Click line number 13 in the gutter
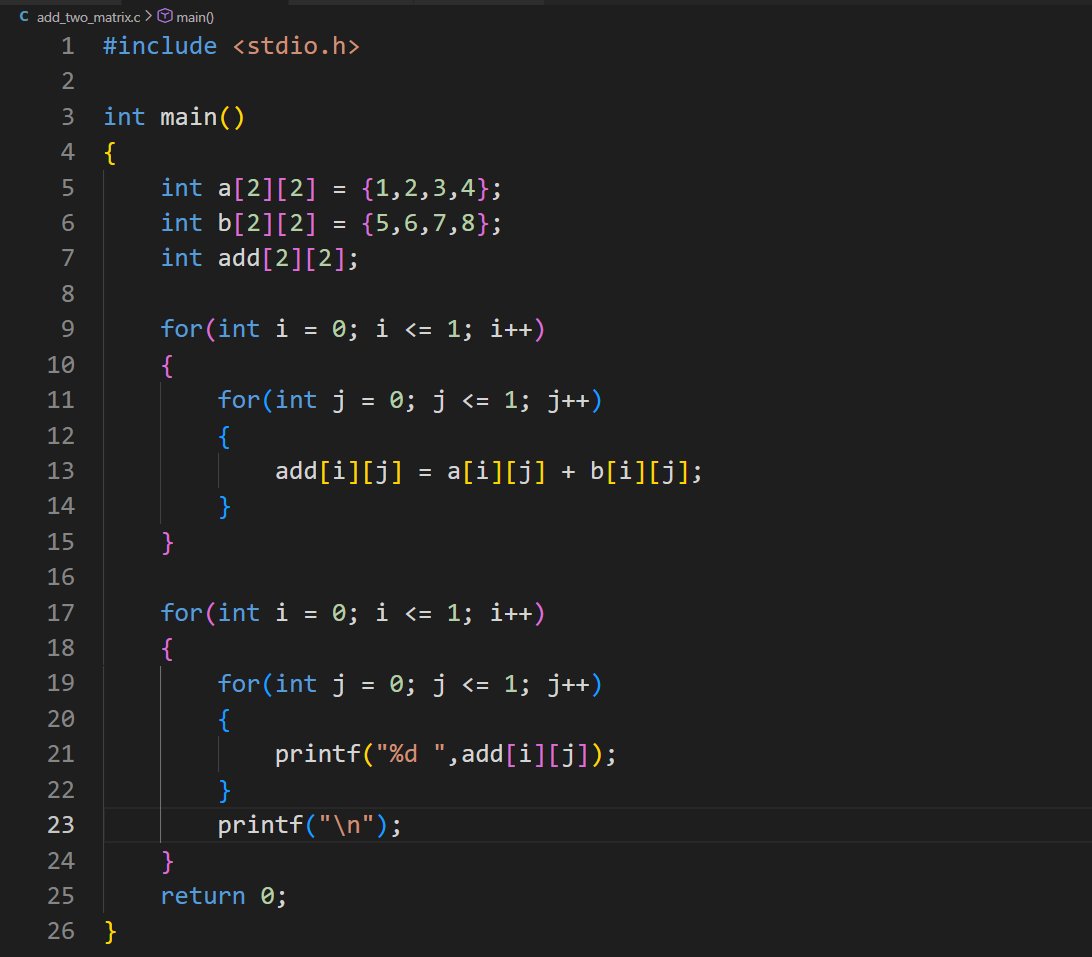The image size is (1092, 957). [x=60, y=470]
